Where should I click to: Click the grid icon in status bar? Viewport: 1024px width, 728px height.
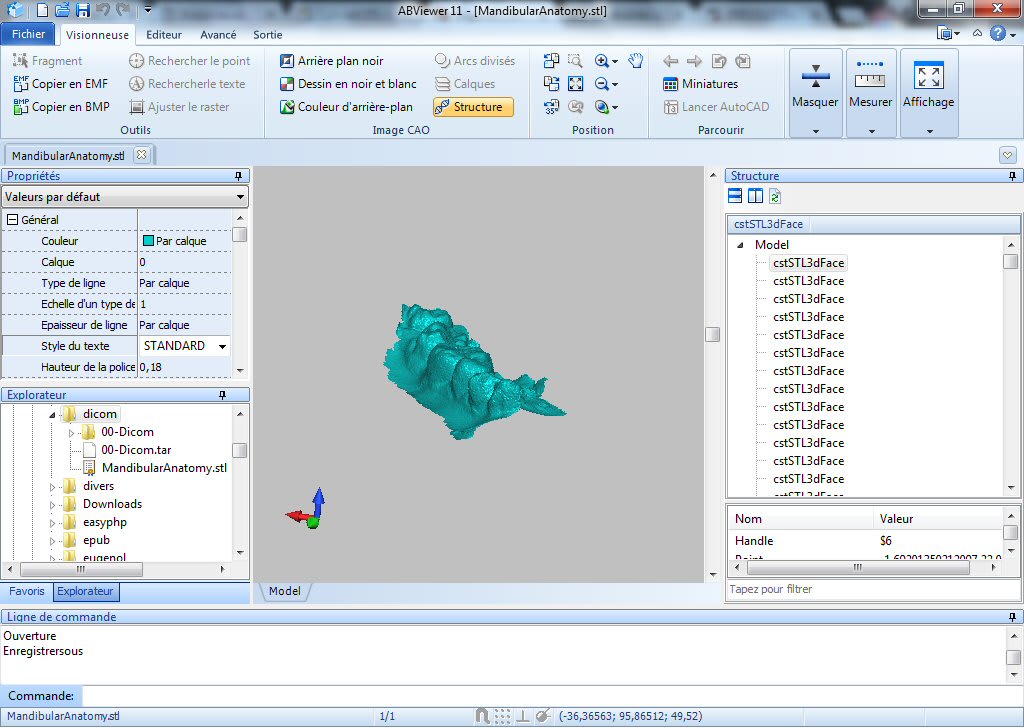(502, 716)
